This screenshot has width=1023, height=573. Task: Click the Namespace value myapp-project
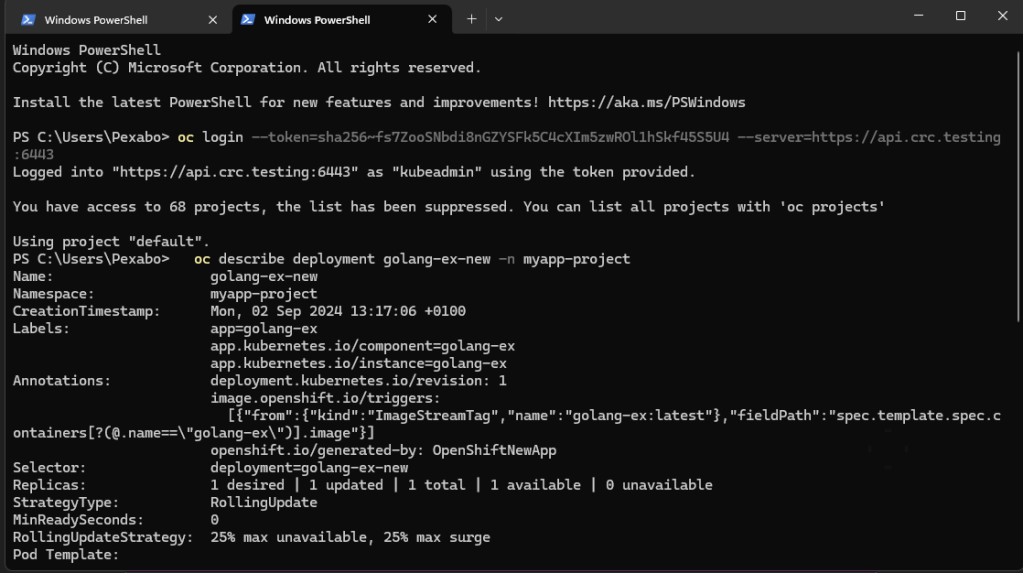point(264,294)
